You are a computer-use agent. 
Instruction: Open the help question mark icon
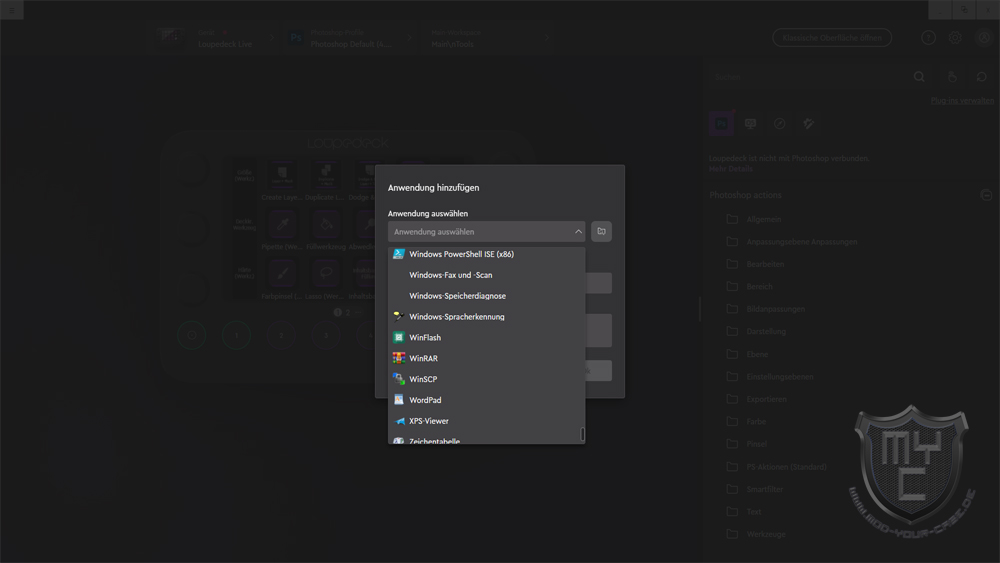[x=929, y=38]
